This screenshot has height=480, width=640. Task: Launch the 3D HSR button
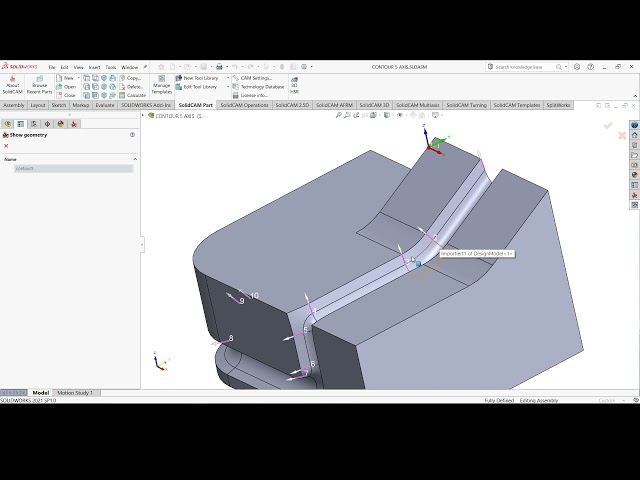tap(294, 85)
